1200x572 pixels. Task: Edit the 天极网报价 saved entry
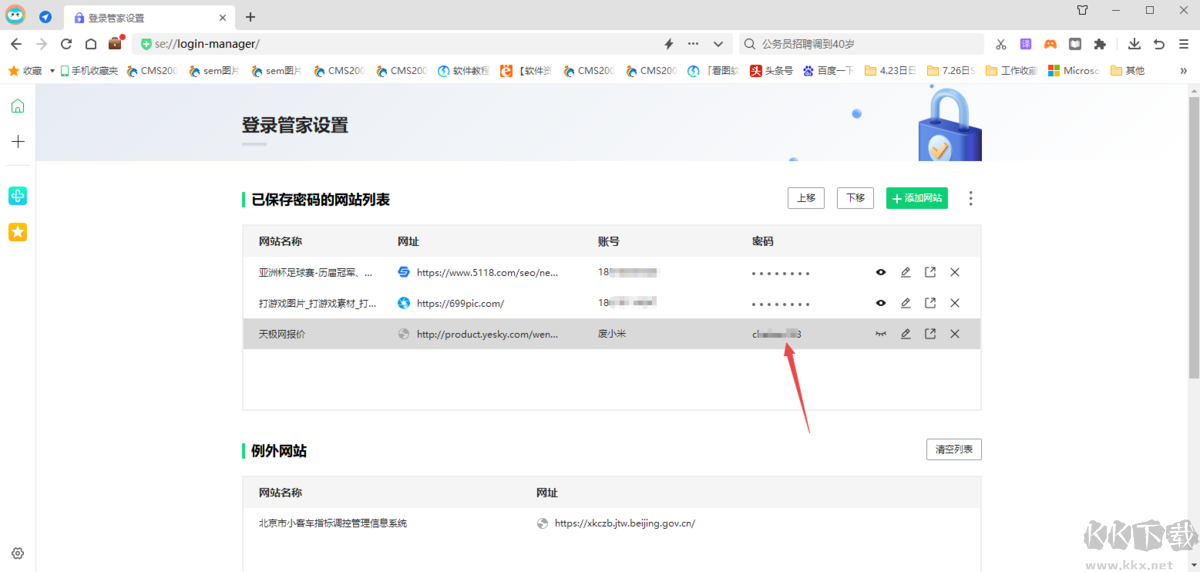point(906,334)
